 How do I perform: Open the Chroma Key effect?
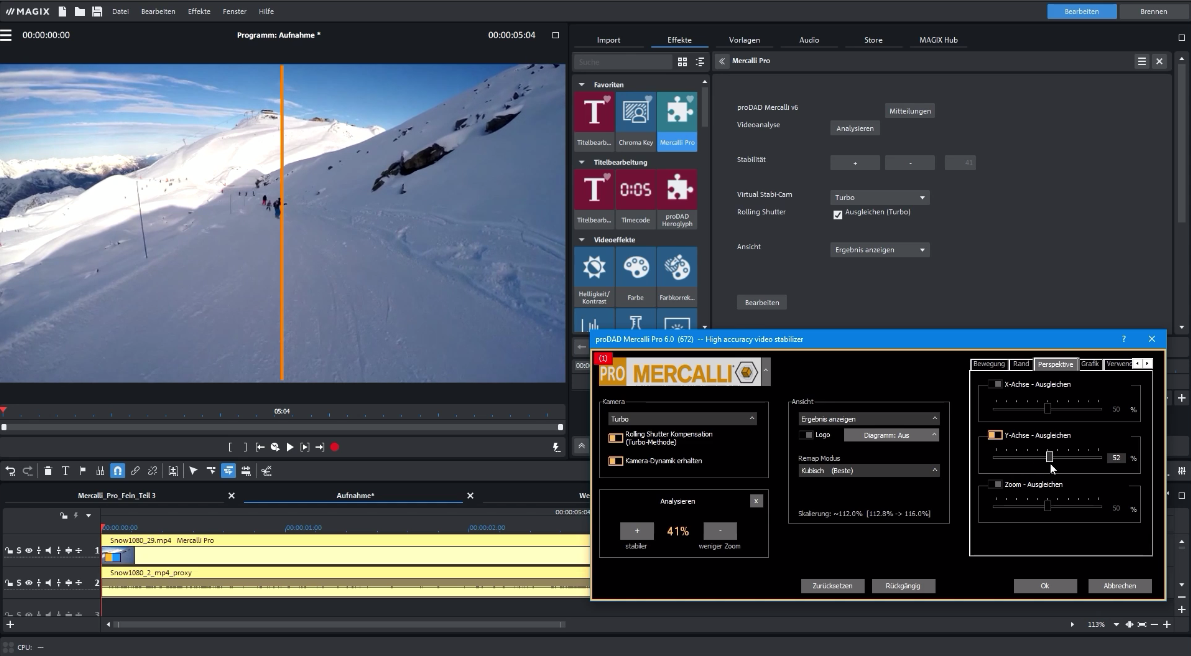click(x=636, y=113)
